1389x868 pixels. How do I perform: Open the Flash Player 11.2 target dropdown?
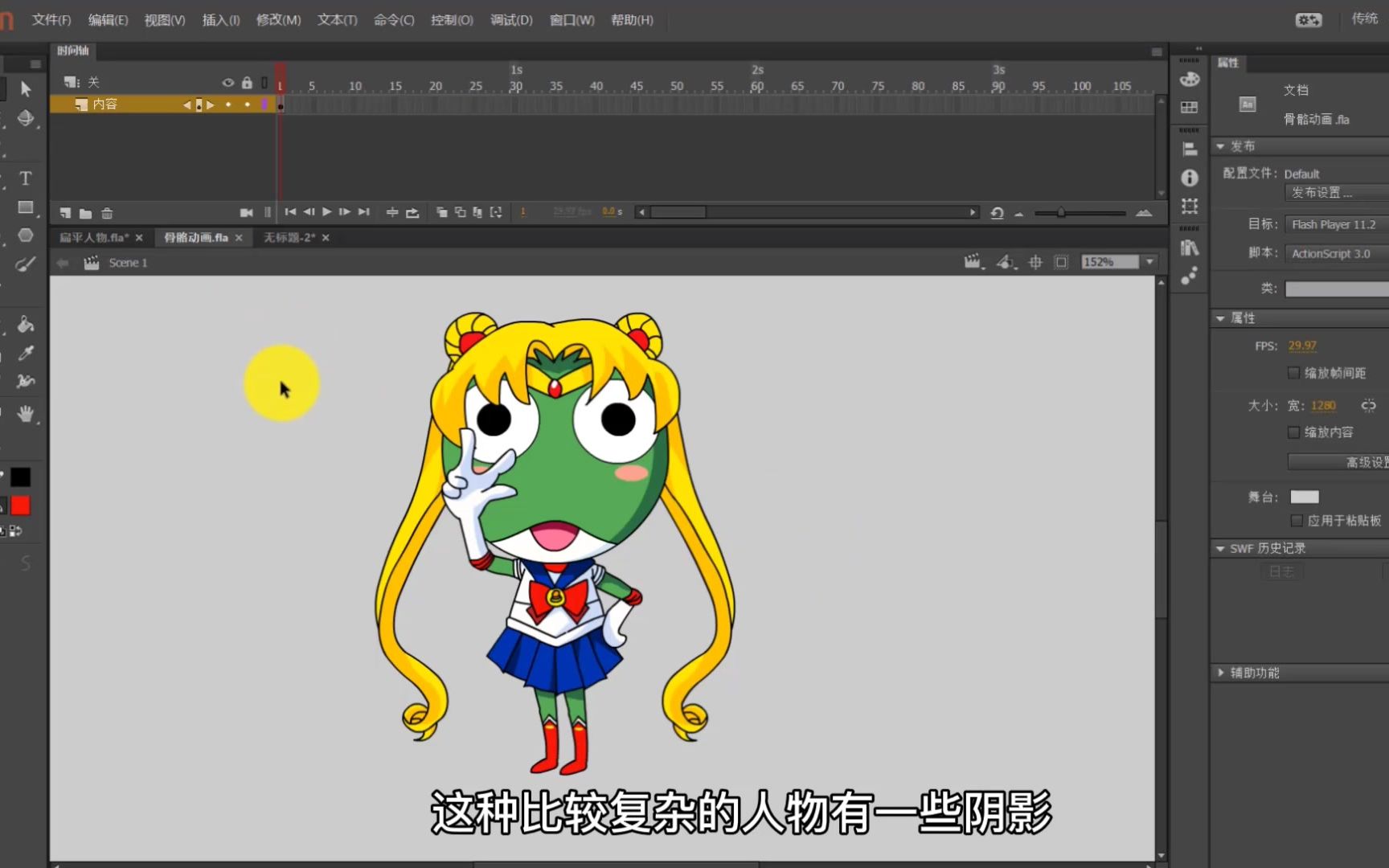(1334, 224)
